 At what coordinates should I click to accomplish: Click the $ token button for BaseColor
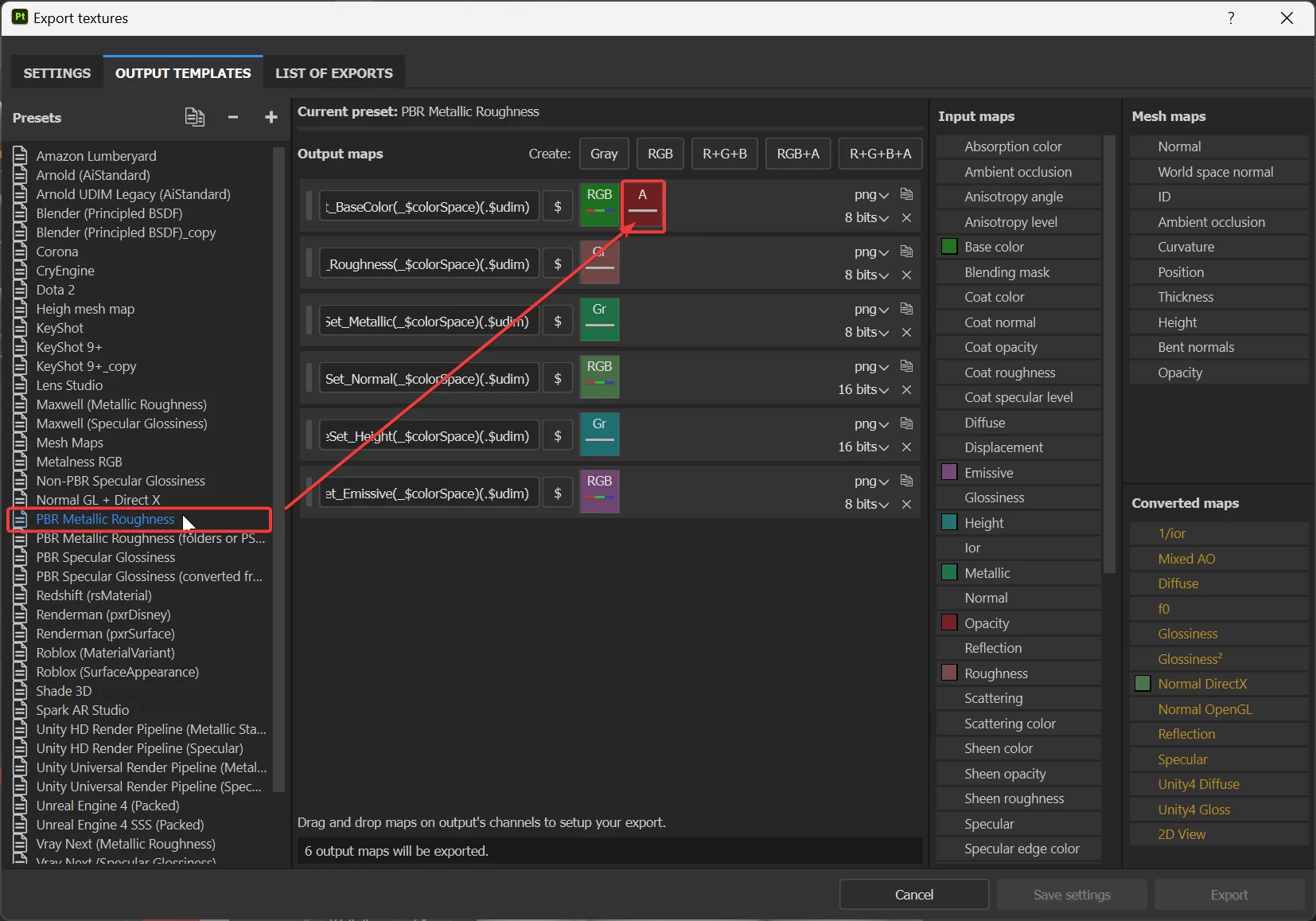pyautogui.click(x=558, y=206)
